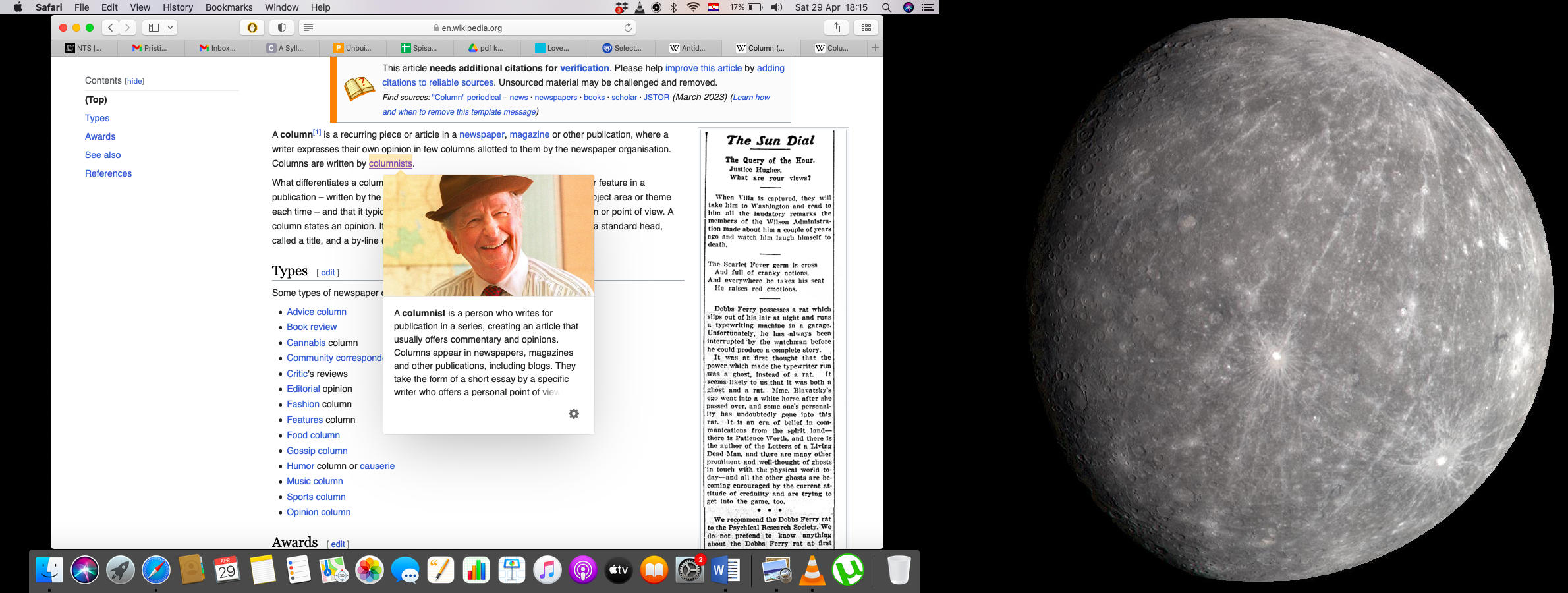Edit the Awards section

(337, 544)
